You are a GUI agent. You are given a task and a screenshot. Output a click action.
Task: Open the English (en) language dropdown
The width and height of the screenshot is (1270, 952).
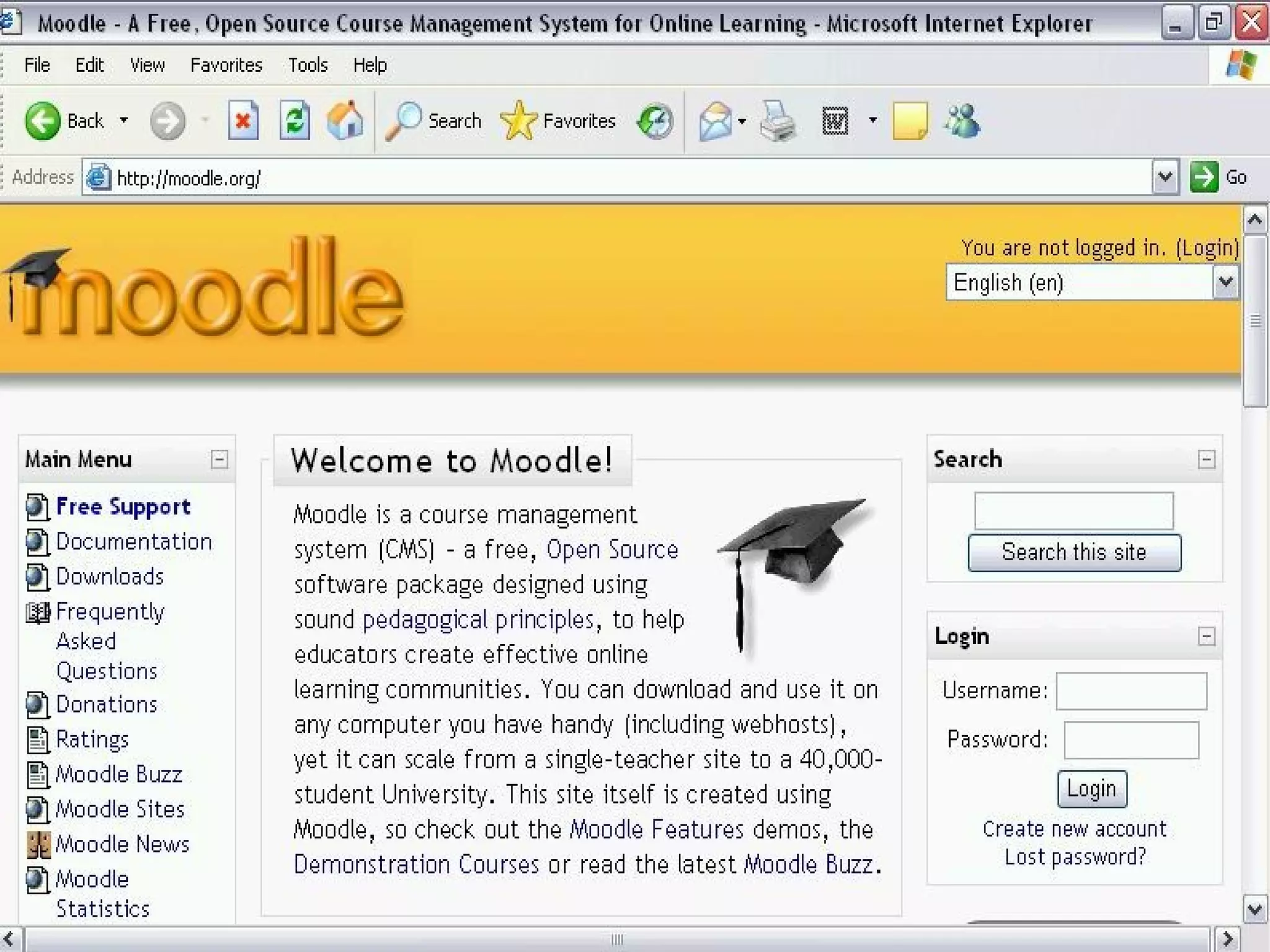[x=1225, y=283]
